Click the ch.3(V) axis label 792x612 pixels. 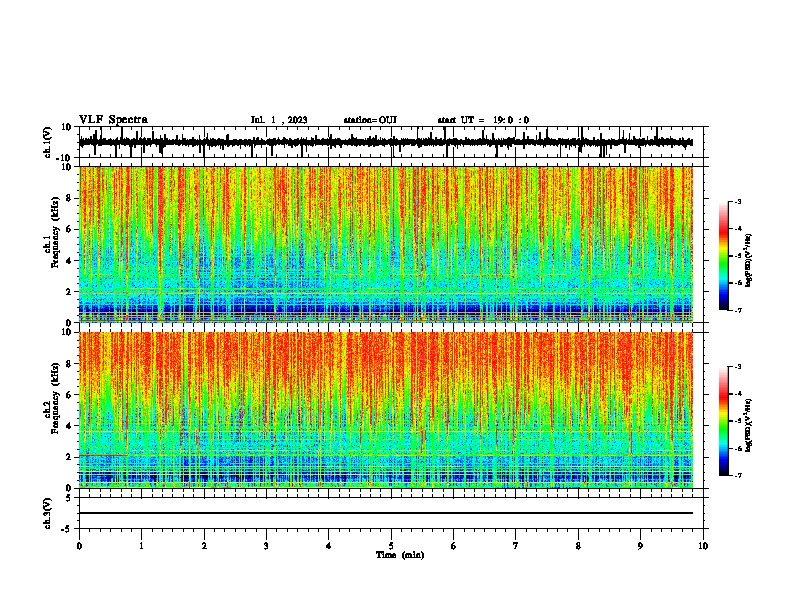point(48,513)
